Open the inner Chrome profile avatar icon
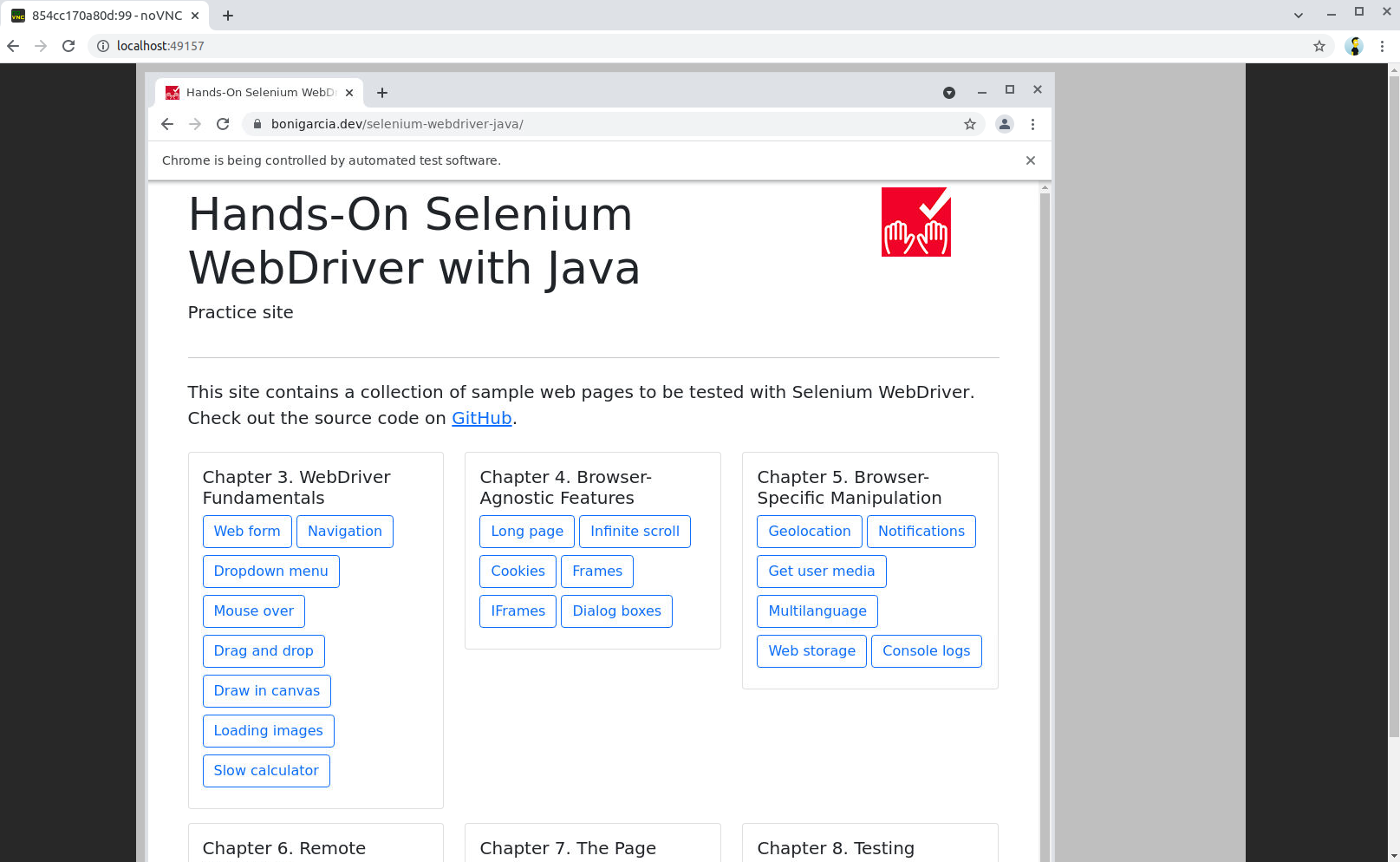Screen dimensions: 1400x862 (1004, 124)
